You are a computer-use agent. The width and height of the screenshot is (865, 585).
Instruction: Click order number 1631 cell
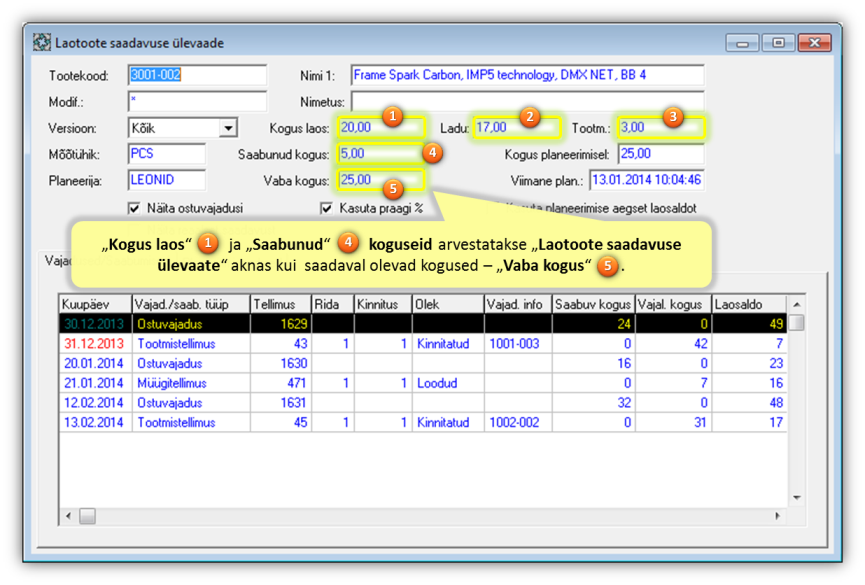click(x=281, y=402)
